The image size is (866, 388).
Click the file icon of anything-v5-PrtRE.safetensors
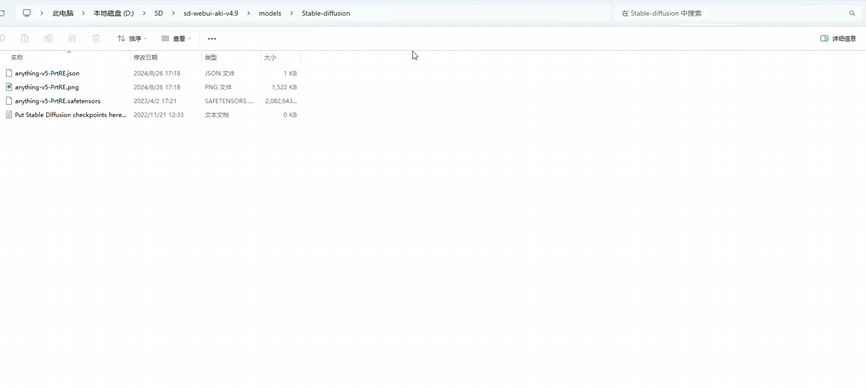tap(8, 100)
